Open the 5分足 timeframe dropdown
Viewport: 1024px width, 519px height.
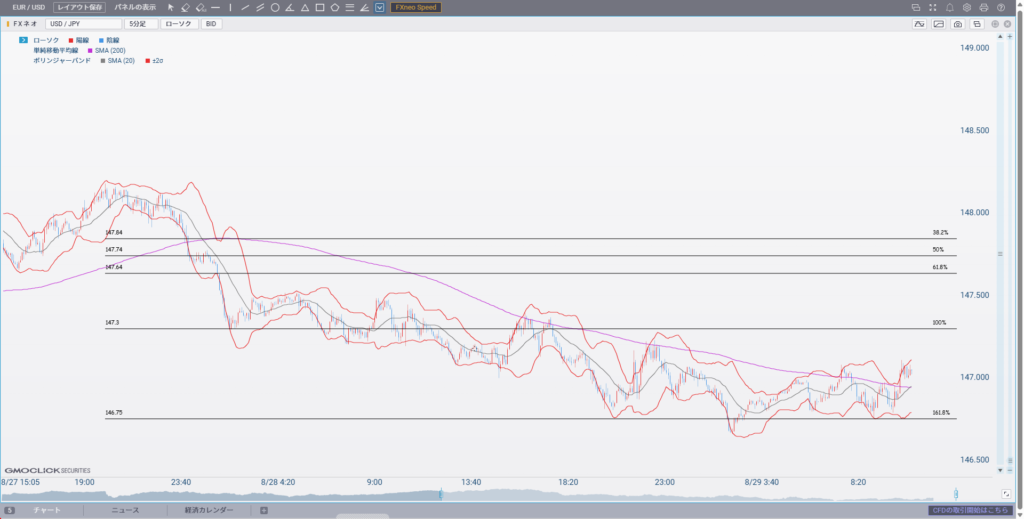click(x=141, y=24)
